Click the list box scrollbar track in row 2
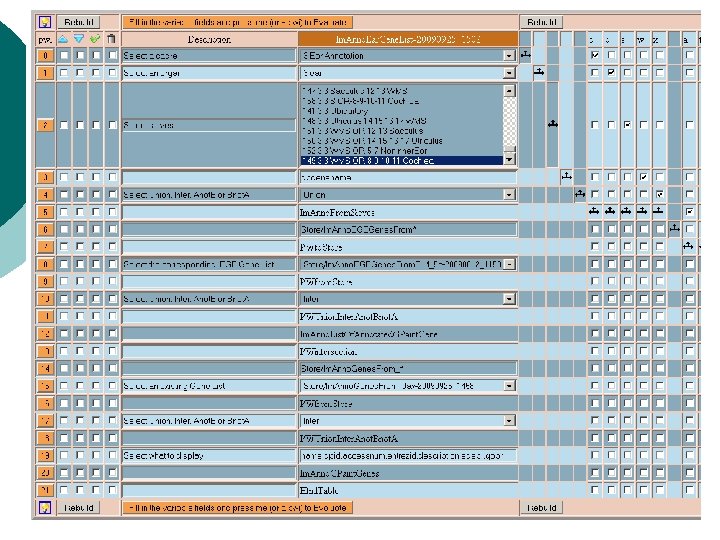Screen dimensions: 720x540 click(x=509, y=120)
